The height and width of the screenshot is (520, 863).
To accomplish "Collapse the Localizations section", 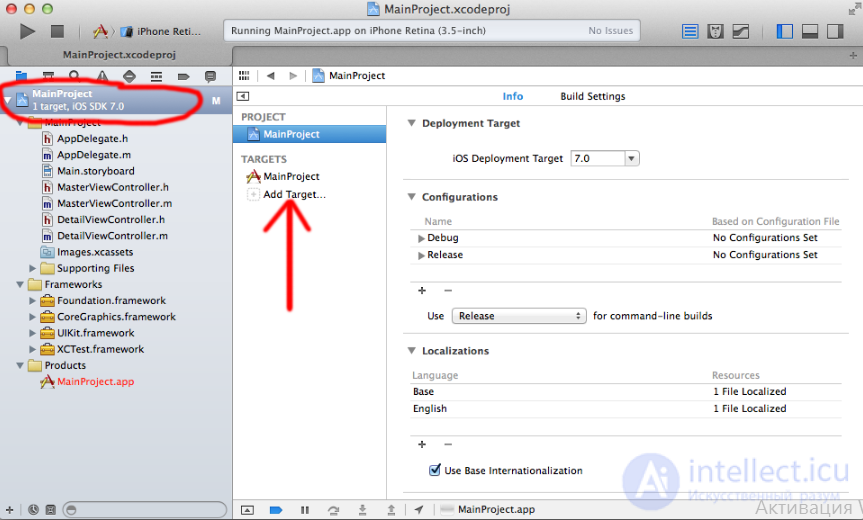I will pyautogui.click(x=411, y=351).
